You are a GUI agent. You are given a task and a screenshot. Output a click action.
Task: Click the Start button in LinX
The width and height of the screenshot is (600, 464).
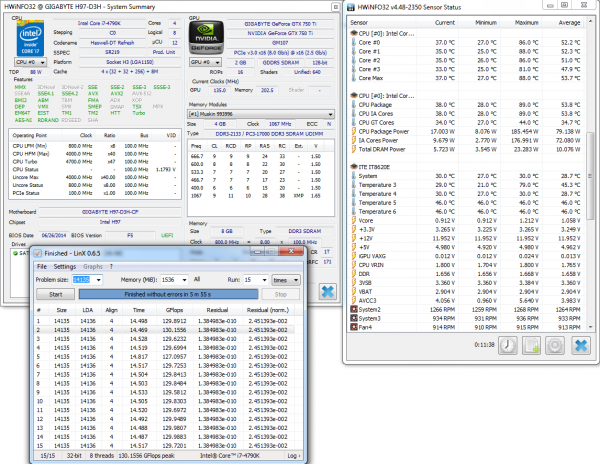click(55, 294)
